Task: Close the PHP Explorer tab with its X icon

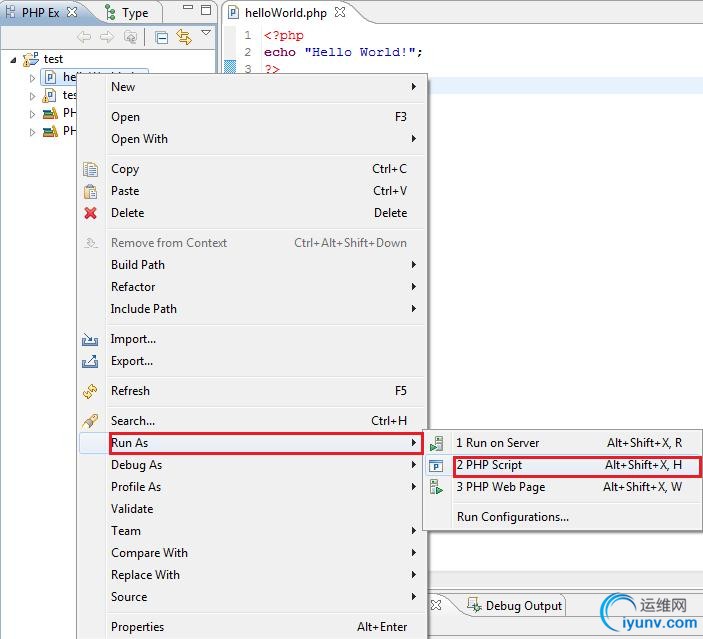Action: pyautogui.click(x=72, y=12)
